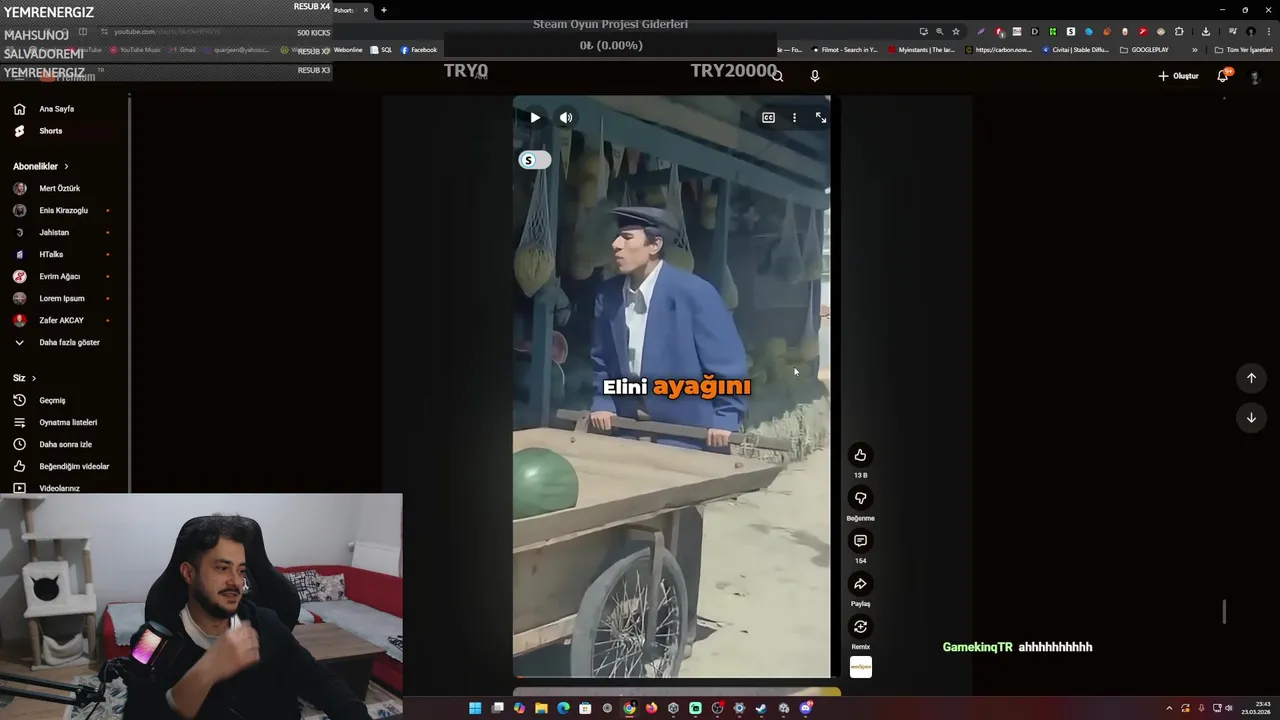Screen dimensions: 1280x720
Task: Open the SQL bookmark
Action: point(381,50)
